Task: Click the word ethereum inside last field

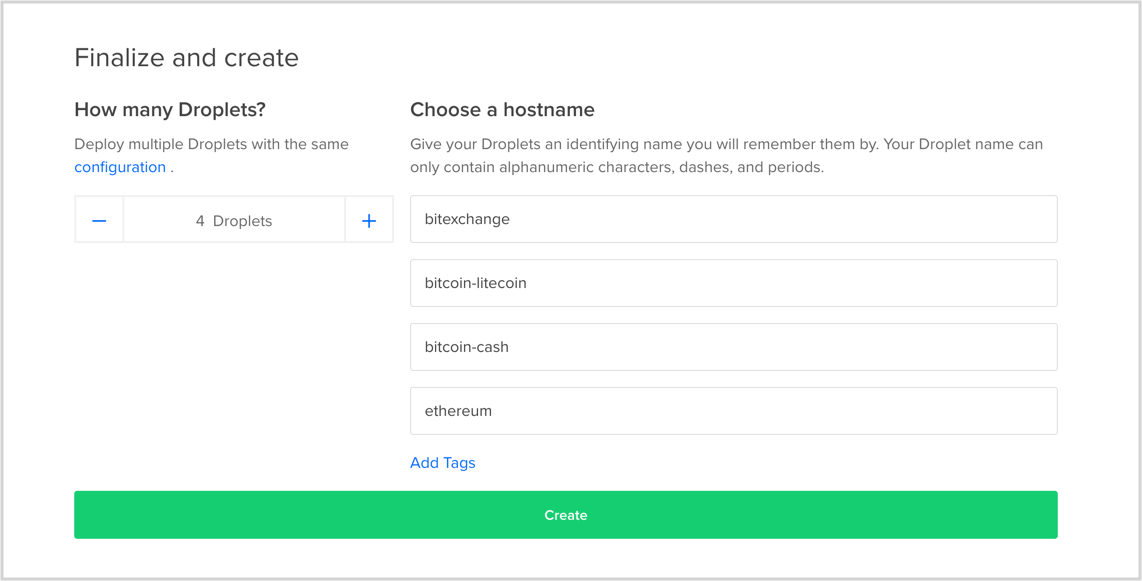Action: 458,411
